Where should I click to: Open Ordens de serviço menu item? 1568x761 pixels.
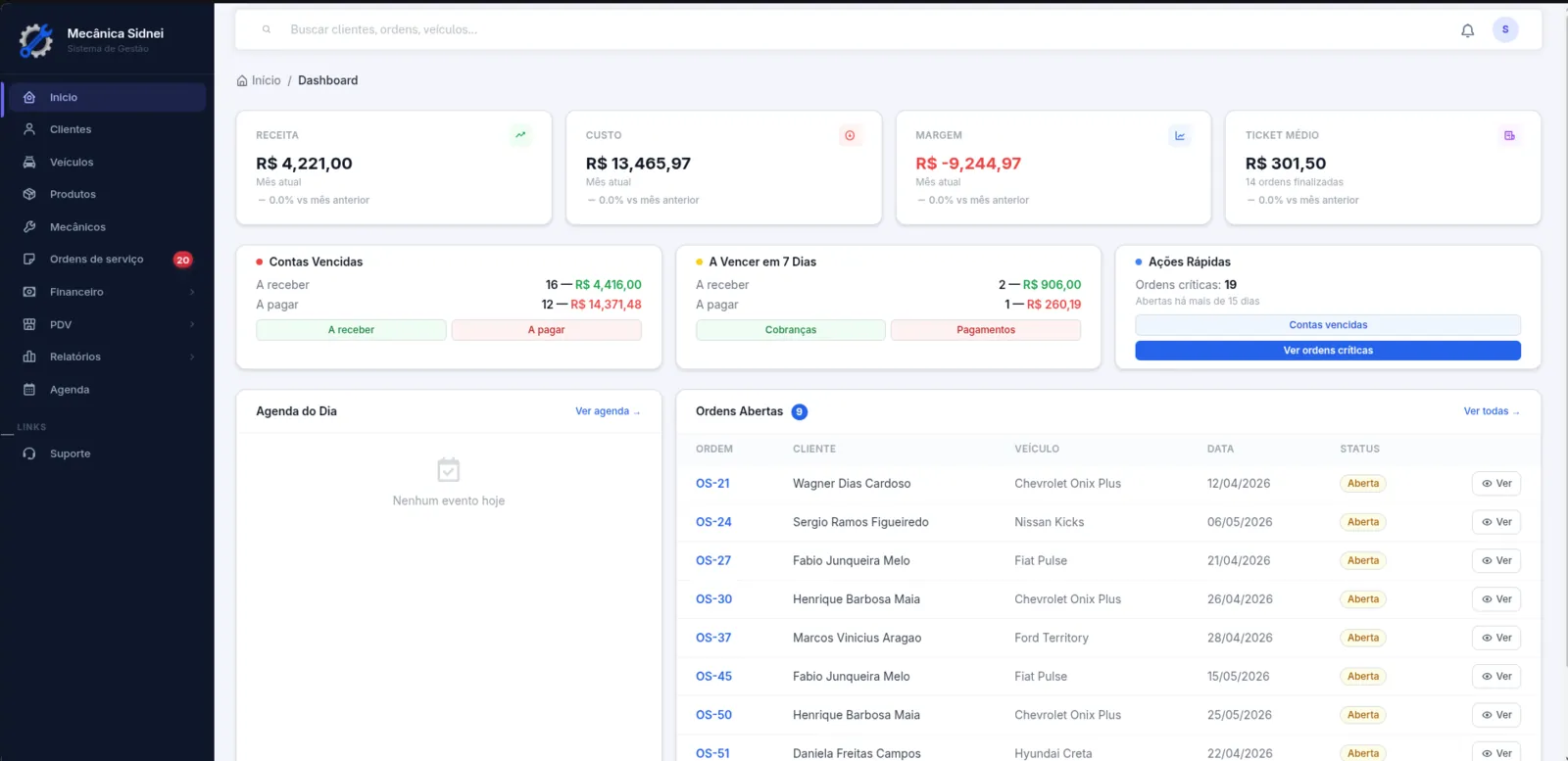(x=105, y=260)
